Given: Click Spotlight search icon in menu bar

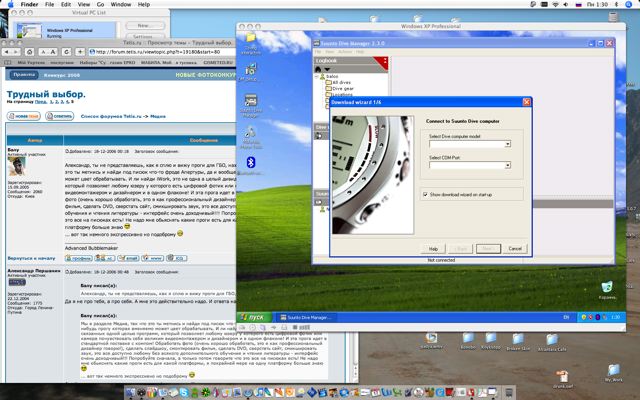Looking at the screenshot, I should click(x=628, y=4).
